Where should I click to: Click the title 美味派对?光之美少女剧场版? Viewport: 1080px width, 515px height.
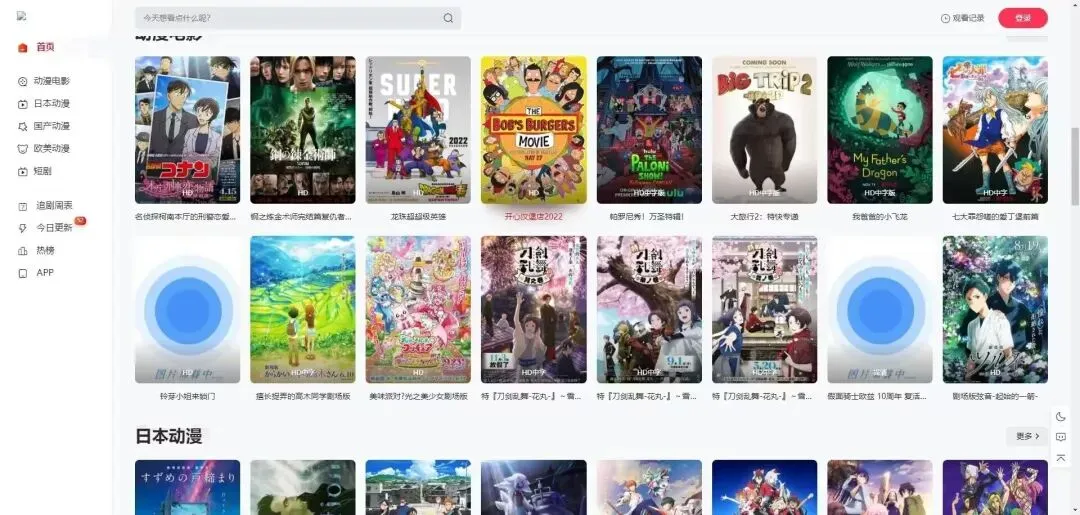point(418,397)
